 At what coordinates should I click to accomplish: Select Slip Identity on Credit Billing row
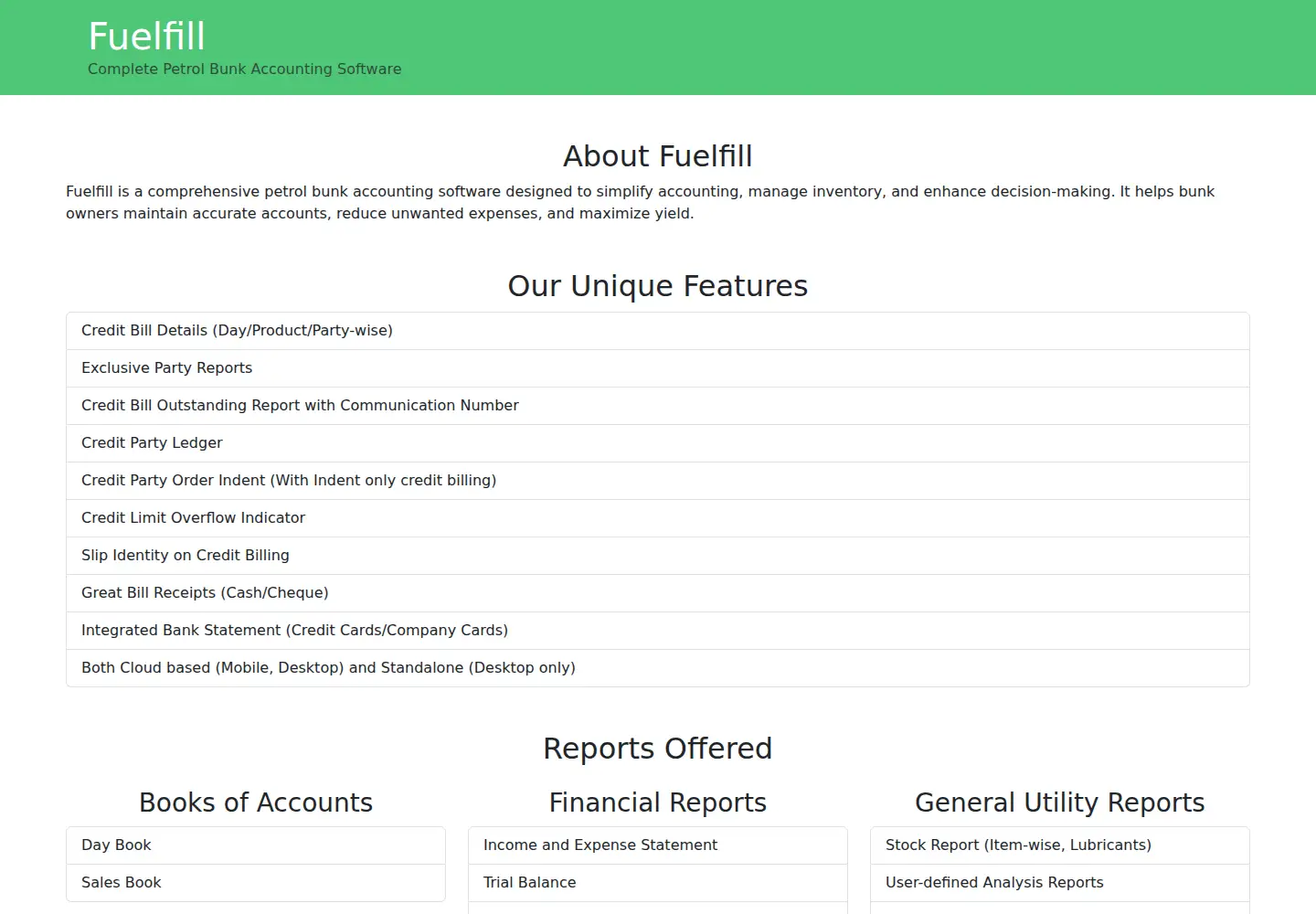click(658, 556)
